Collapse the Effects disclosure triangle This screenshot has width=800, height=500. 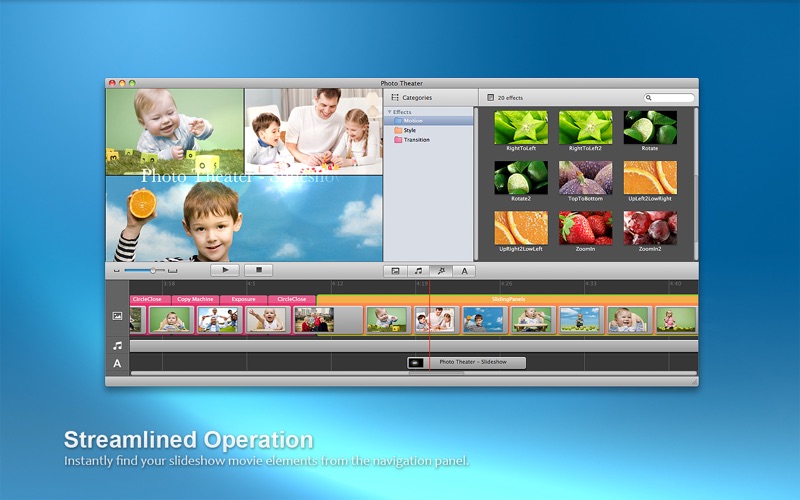[x=389, y=112]
